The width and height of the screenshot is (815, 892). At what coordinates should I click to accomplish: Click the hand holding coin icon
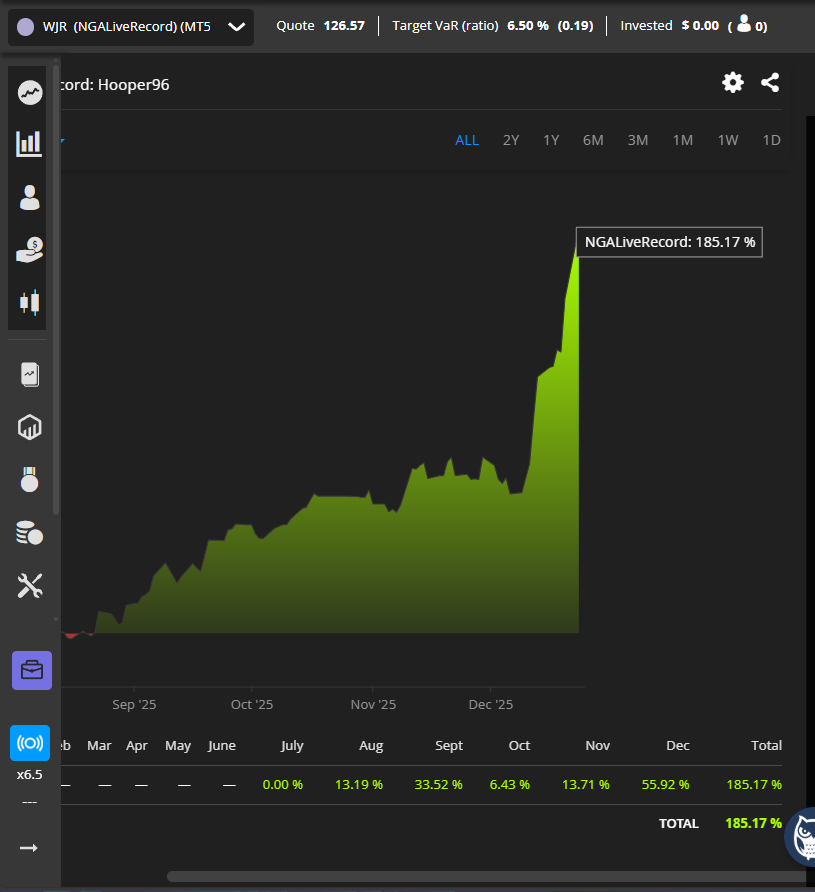click(30, 249)
